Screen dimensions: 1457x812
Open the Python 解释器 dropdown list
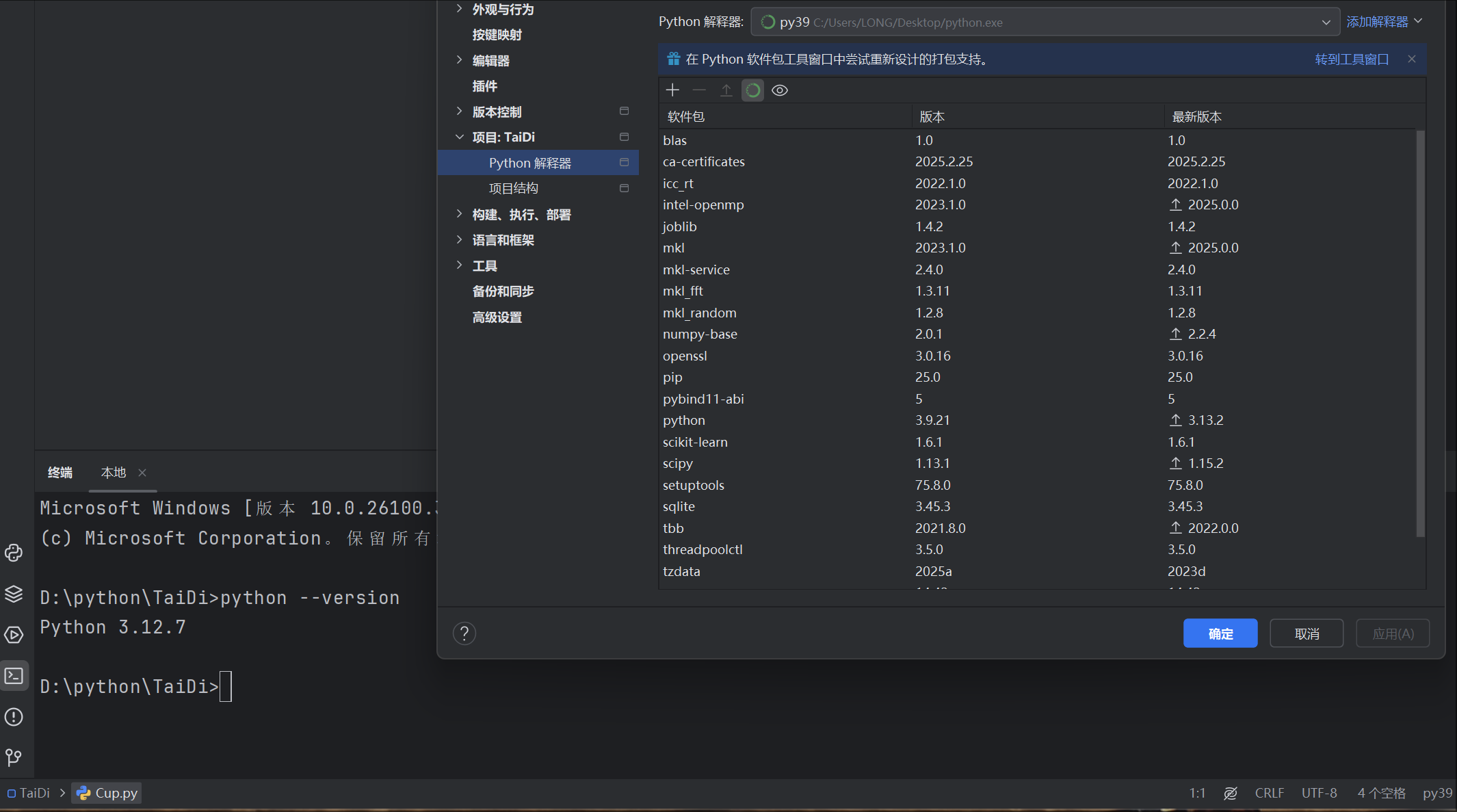[x=1326, y=23]
